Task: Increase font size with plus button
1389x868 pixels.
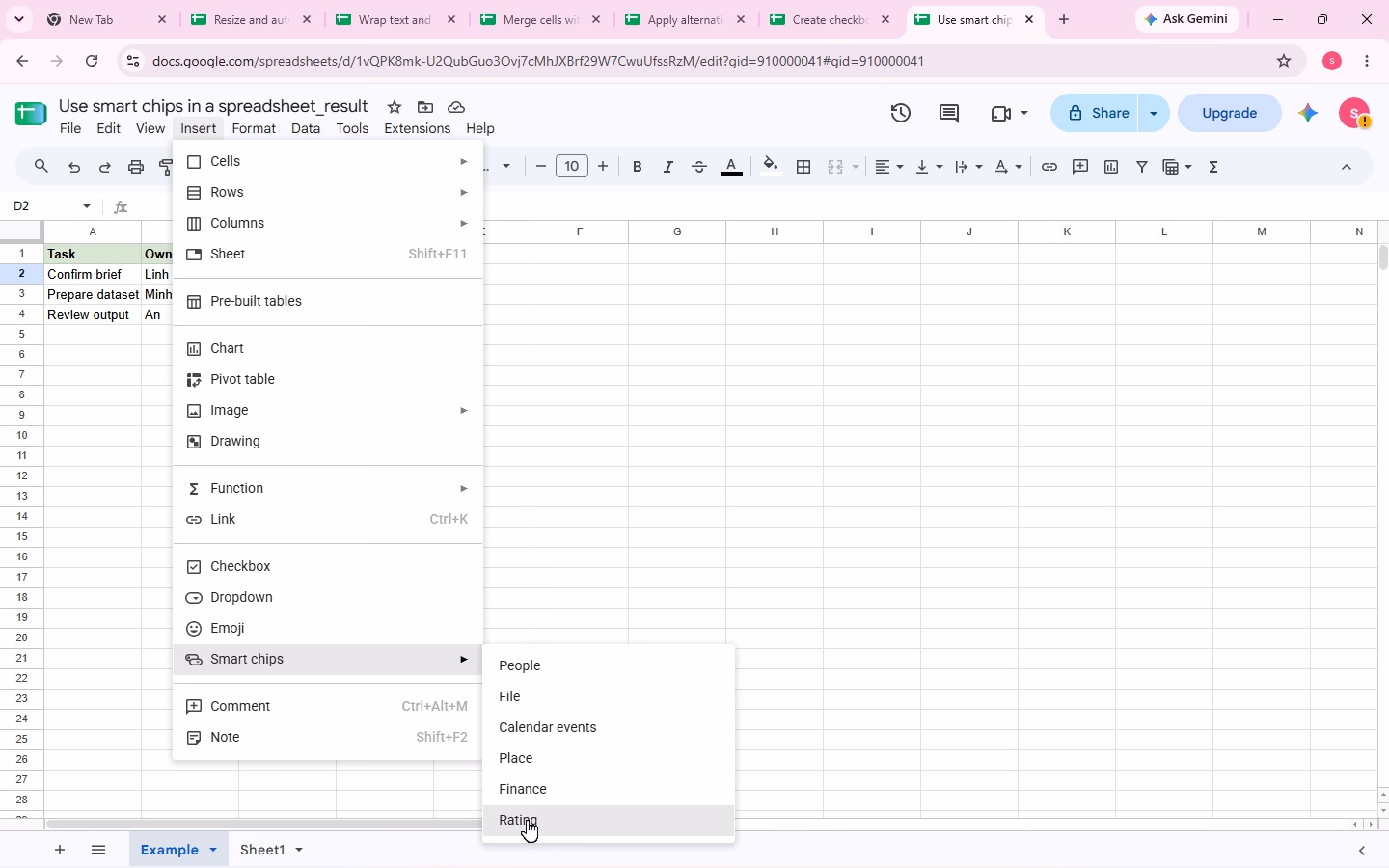Action: 603,167
